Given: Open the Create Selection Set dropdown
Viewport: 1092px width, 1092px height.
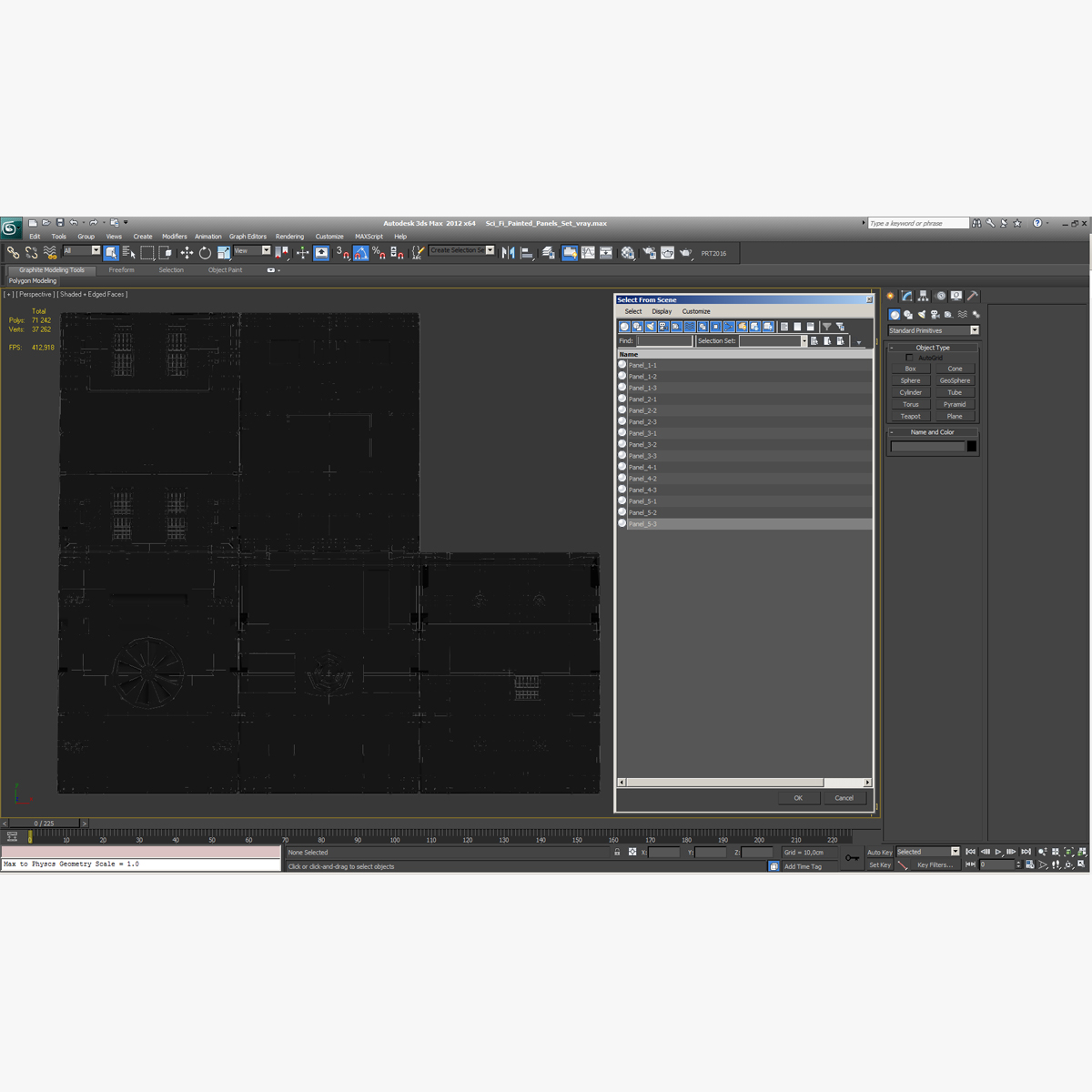Looking at the screenshot, I should pyautogui.click(x=462, y=250).
